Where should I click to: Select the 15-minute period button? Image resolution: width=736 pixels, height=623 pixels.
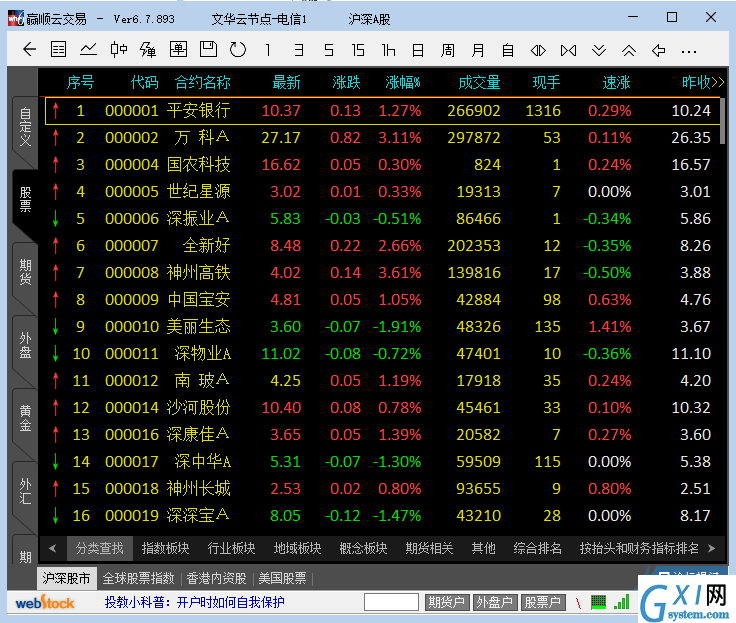coord(358,50)
